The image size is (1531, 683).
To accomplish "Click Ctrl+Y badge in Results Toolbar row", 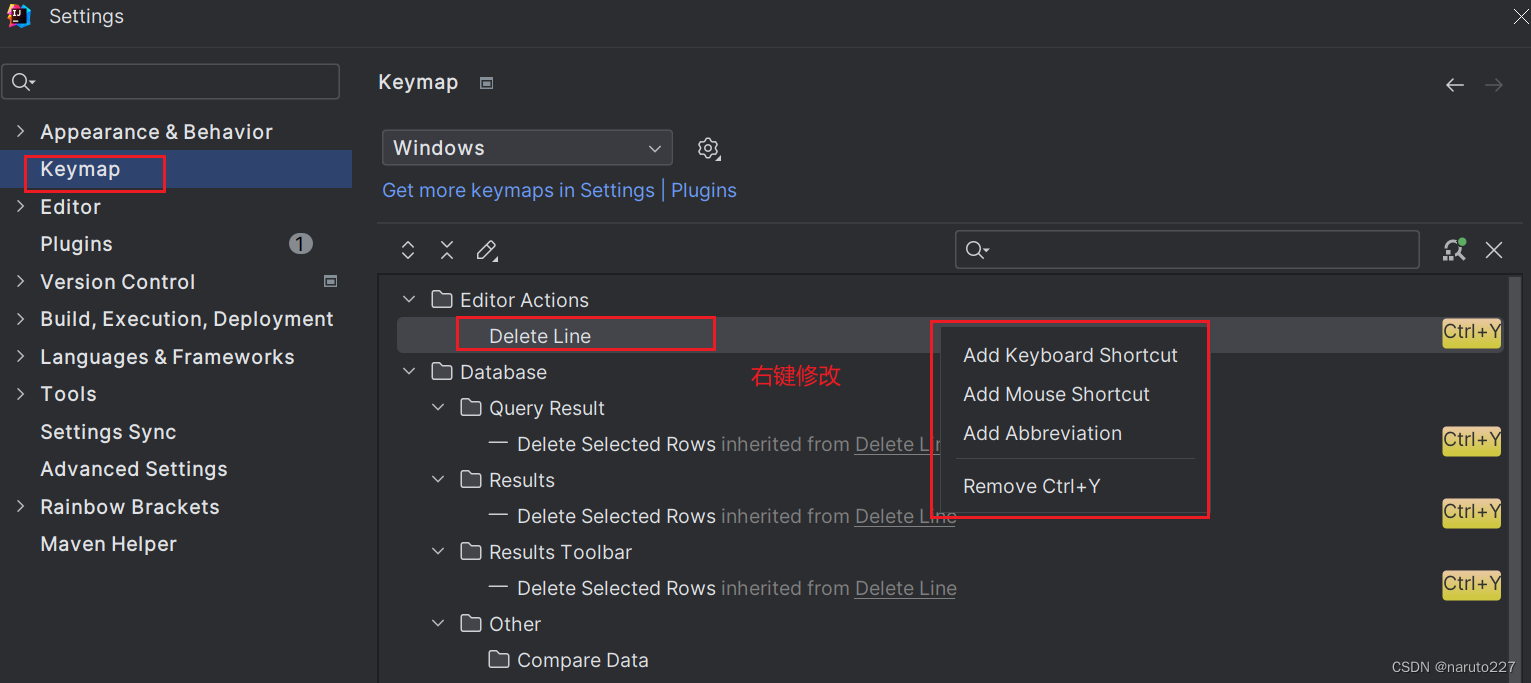I will [x=1471, y=584].
